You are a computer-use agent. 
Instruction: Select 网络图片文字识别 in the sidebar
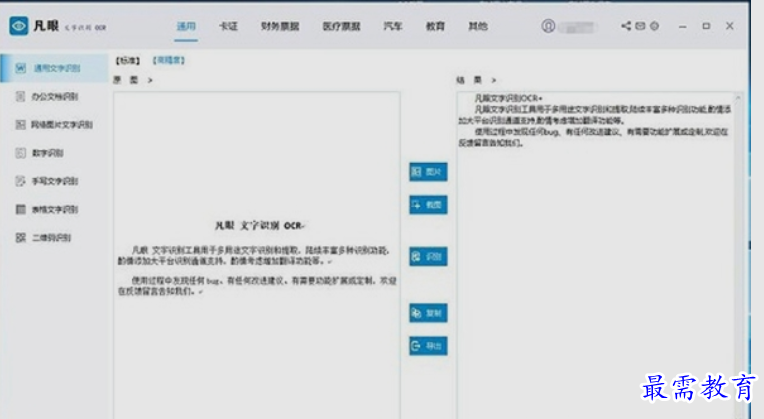pyautogui.click(x=54, y=125)
